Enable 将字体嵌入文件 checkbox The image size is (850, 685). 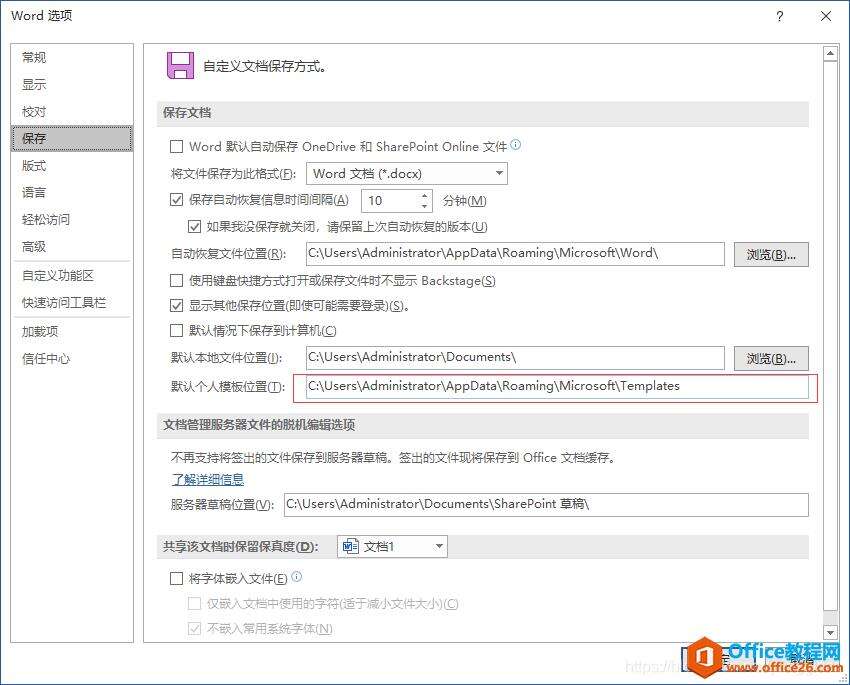tap(176, 579)
